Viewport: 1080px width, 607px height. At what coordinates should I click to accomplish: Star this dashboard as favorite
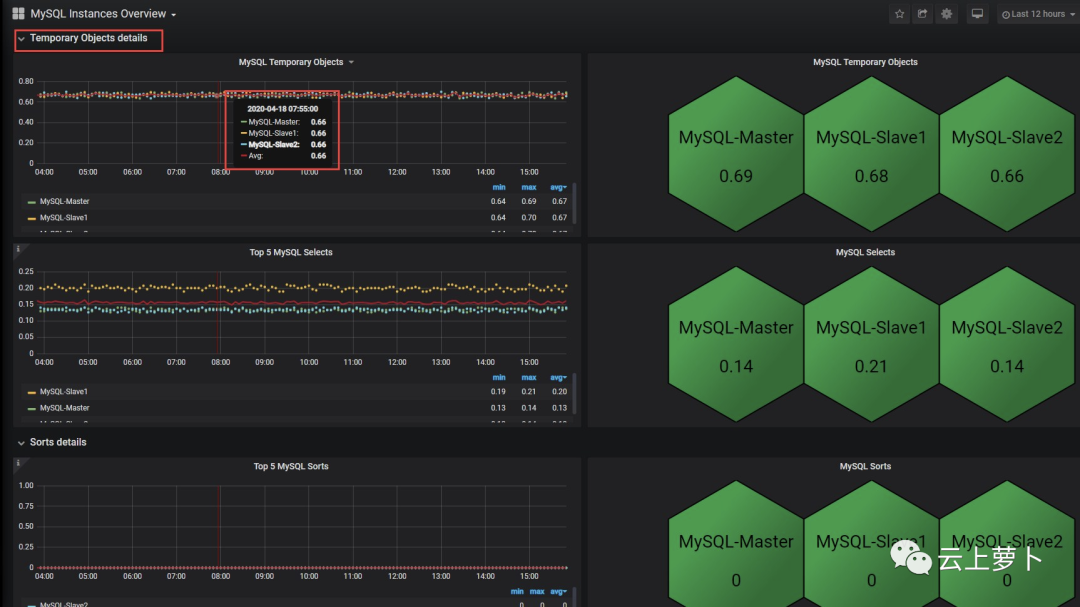tap(900, 14)
